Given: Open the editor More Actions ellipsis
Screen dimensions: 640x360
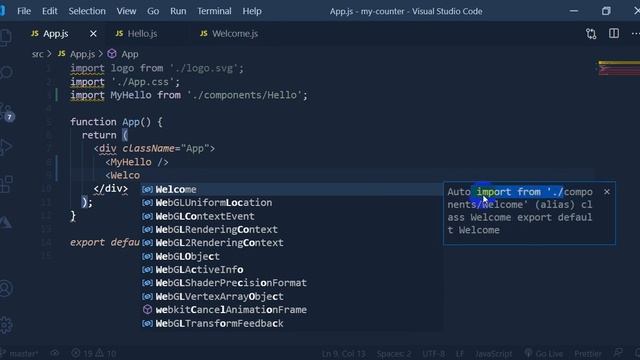Looking at the screenshot, I should click(x=635, y=33).
